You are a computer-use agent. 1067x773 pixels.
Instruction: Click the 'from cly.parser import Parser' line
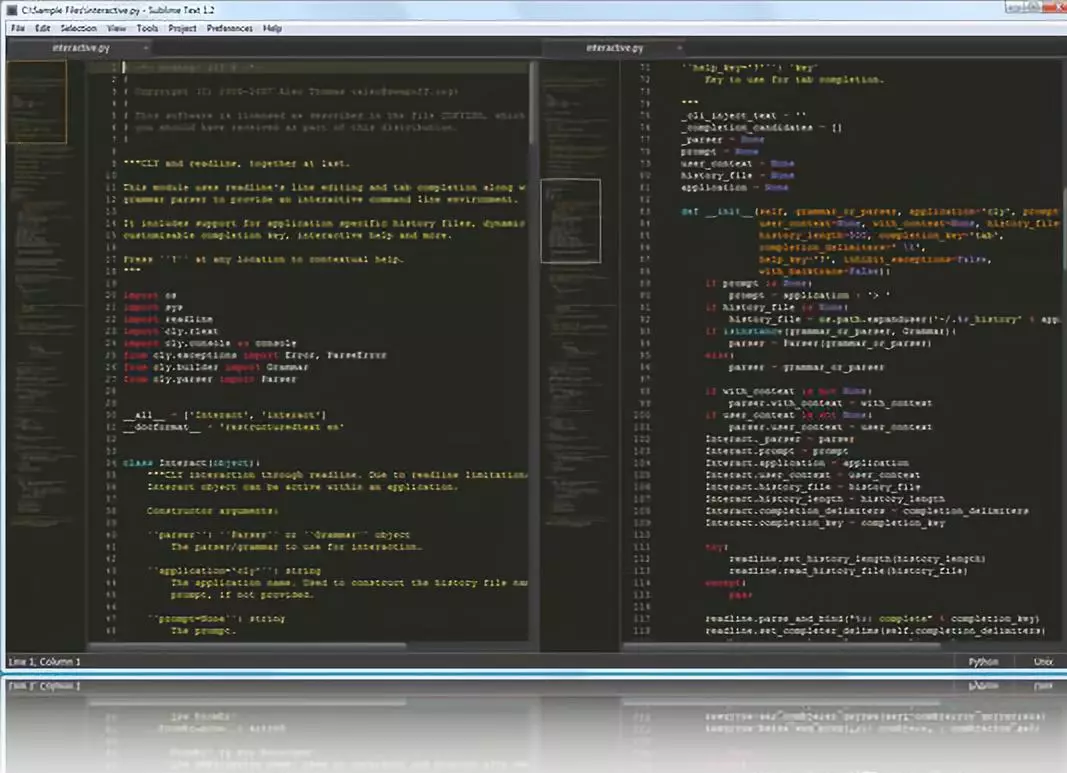click(210, 379)
